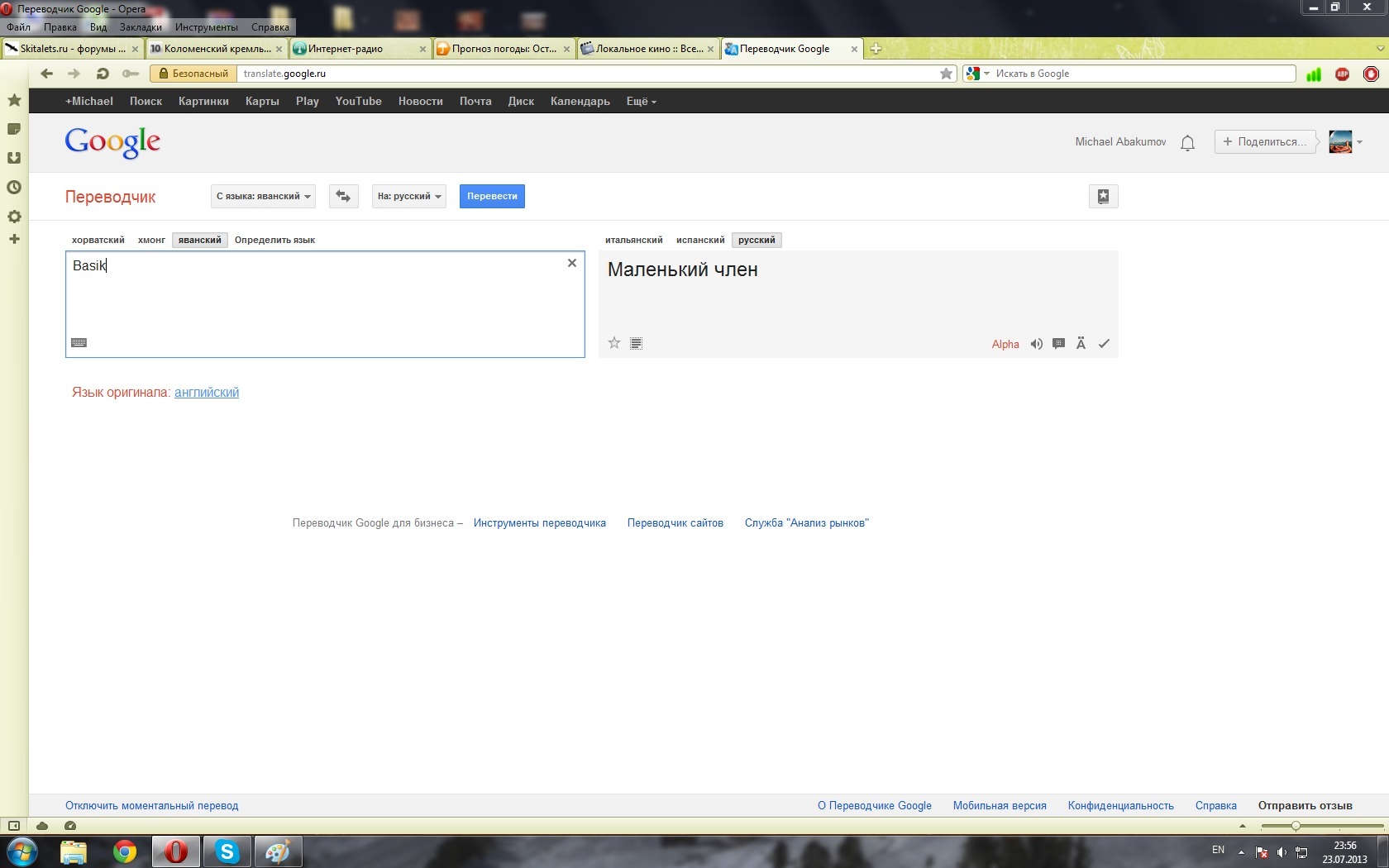Expand the 'Ещё' menu in Google bar

click(641, 102)
